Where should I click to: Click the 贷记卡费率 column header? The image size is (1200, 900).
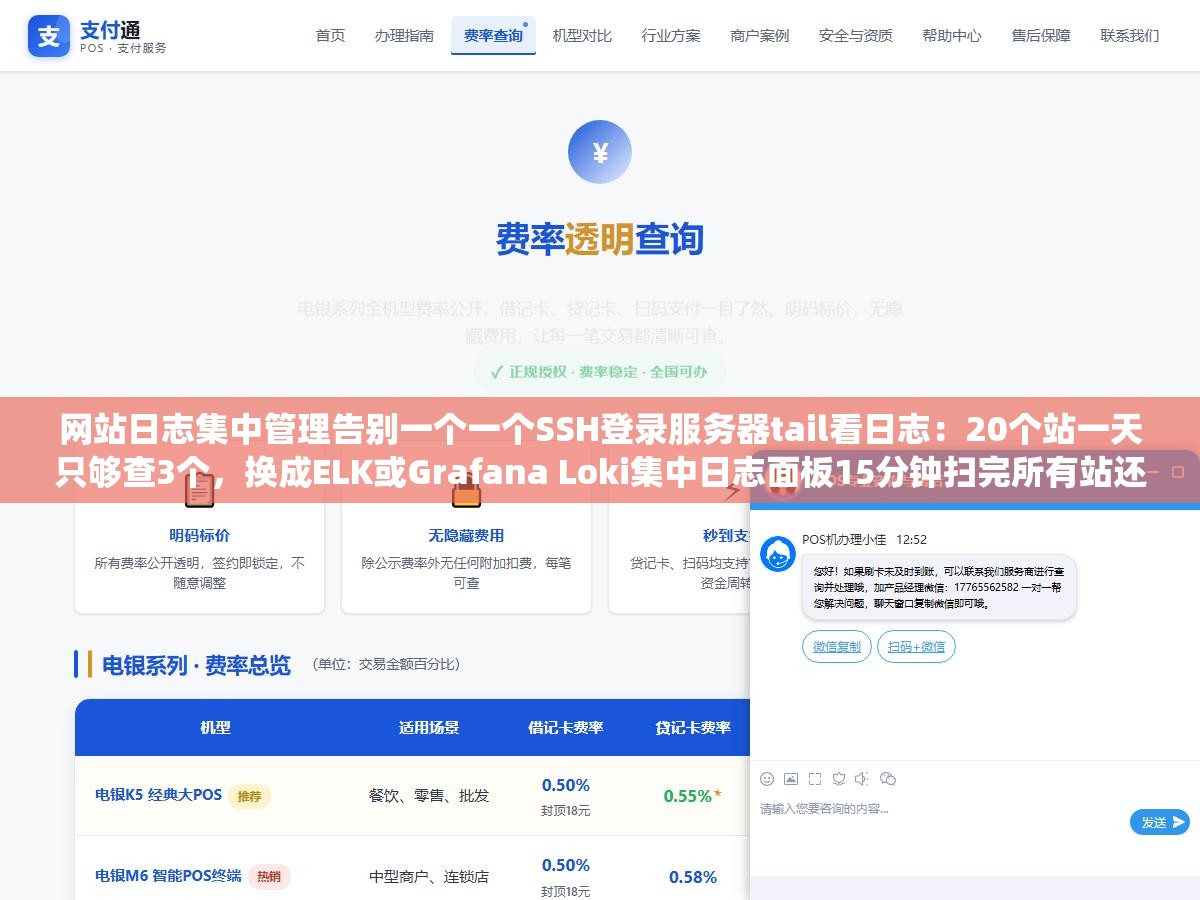pyautogui.click(x=693, y=727)
